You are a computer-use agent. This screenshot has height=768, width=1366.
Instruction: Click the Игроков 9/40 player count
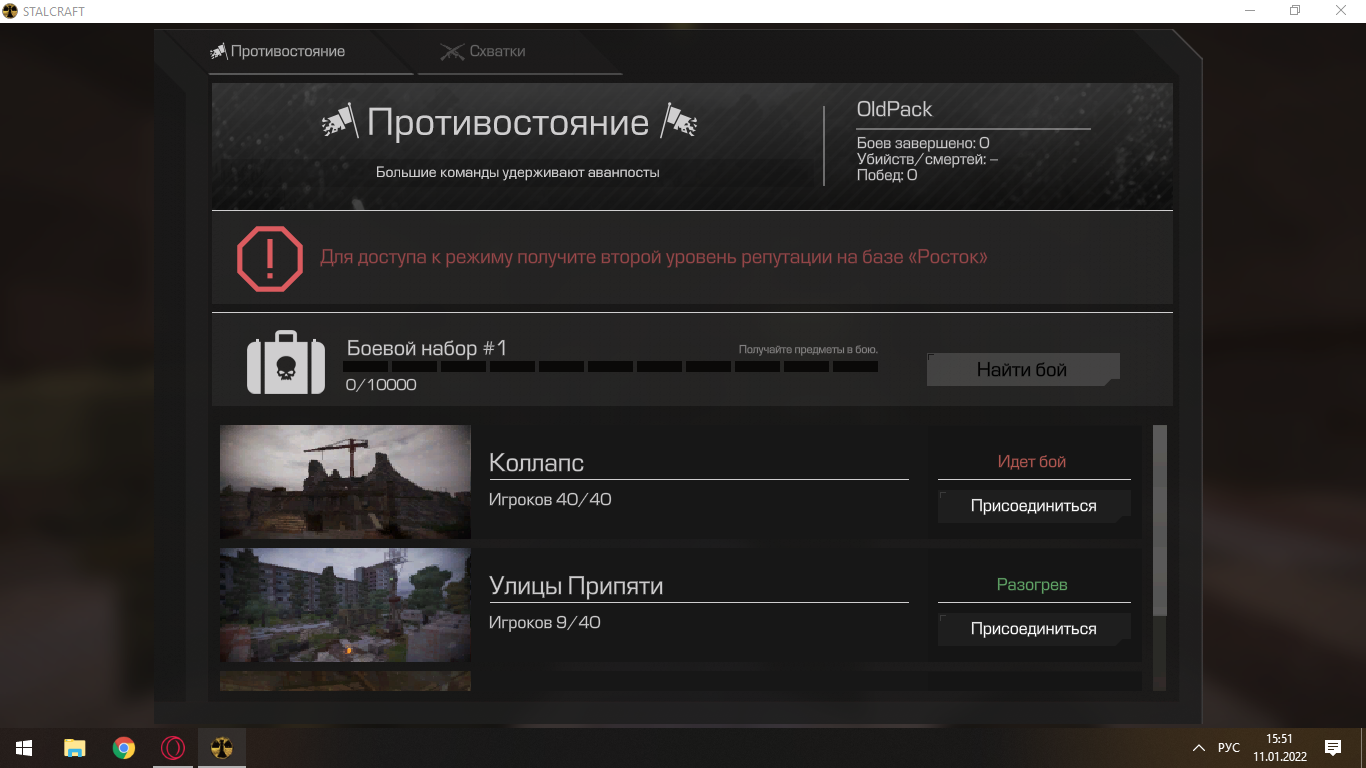click(545, 622)
